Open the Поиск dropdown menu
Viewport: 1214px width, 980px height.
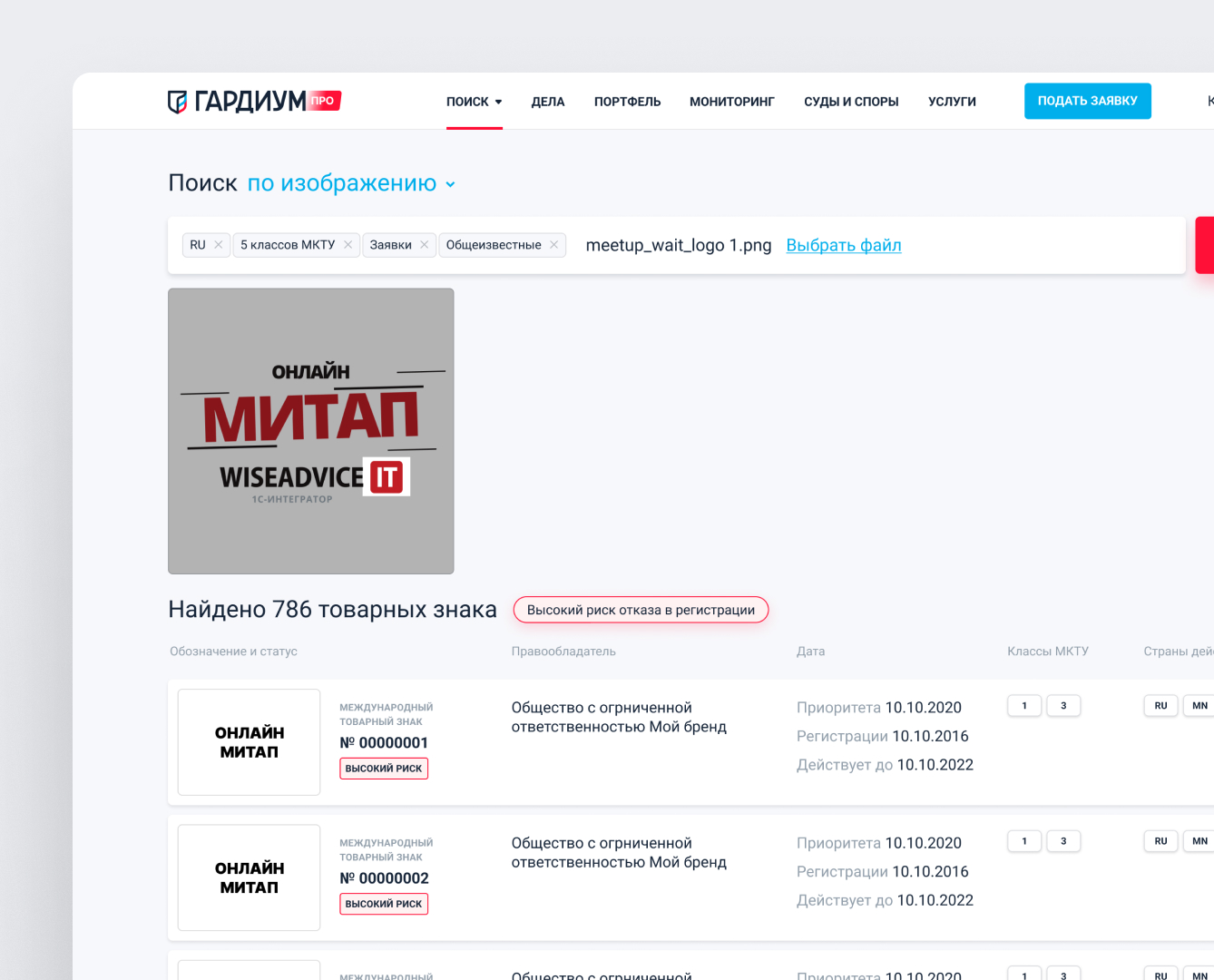474,102
